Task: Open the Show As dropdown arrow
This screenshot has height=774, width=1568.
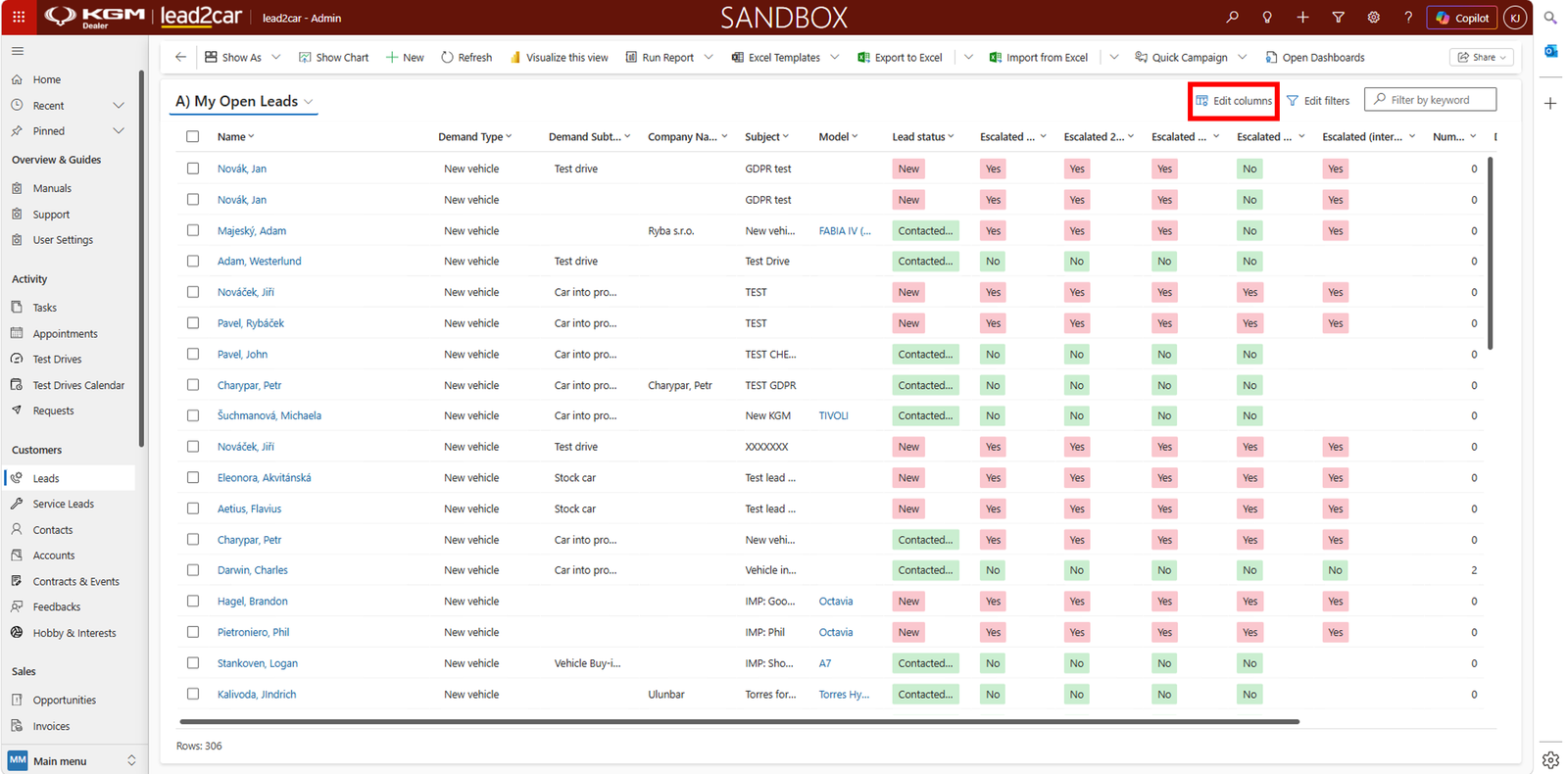Action: (x=276, y=57)
